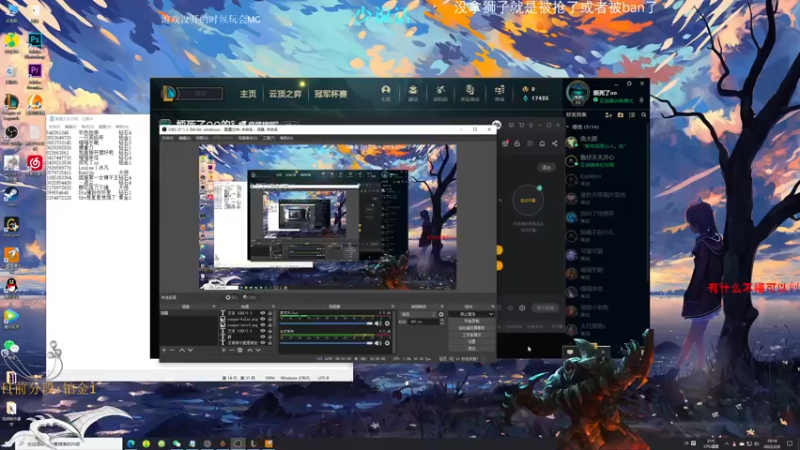This screenshot has height=450, width=800.
Task: Click OBS 启动虚拟摄像机 button
Action: [x=472, y=328]
